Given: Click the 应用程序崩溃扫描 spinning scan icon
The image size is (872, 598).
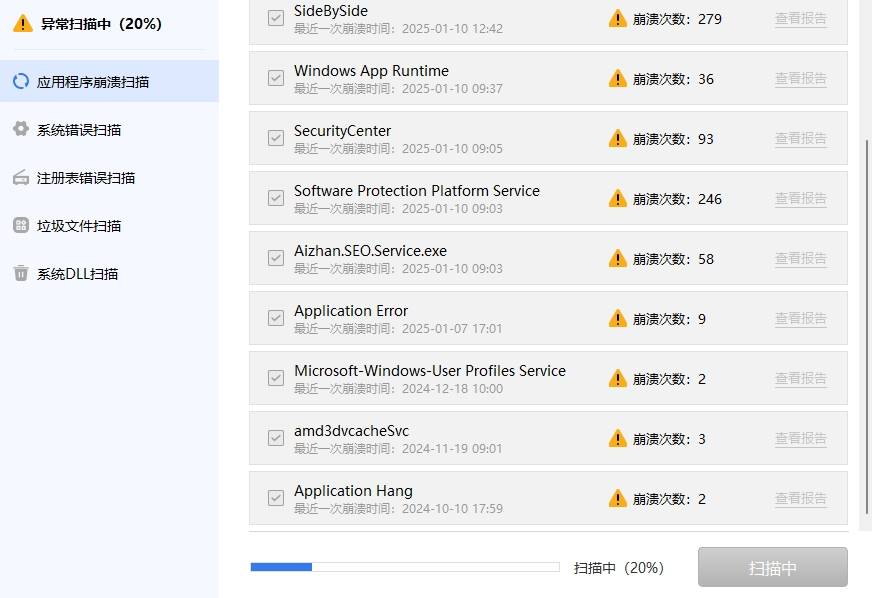Looking at the screenshot, I should click(20, 81).
